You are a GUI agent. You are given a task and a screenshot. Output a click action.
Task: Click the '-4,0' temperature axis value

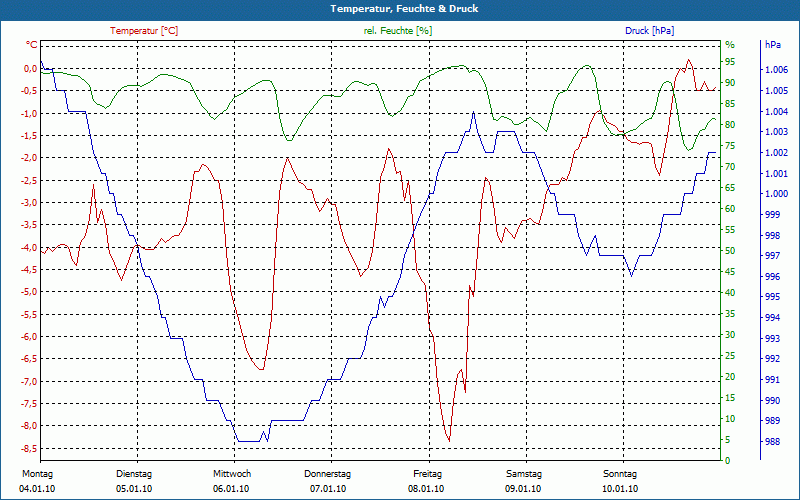coord(29,247)
